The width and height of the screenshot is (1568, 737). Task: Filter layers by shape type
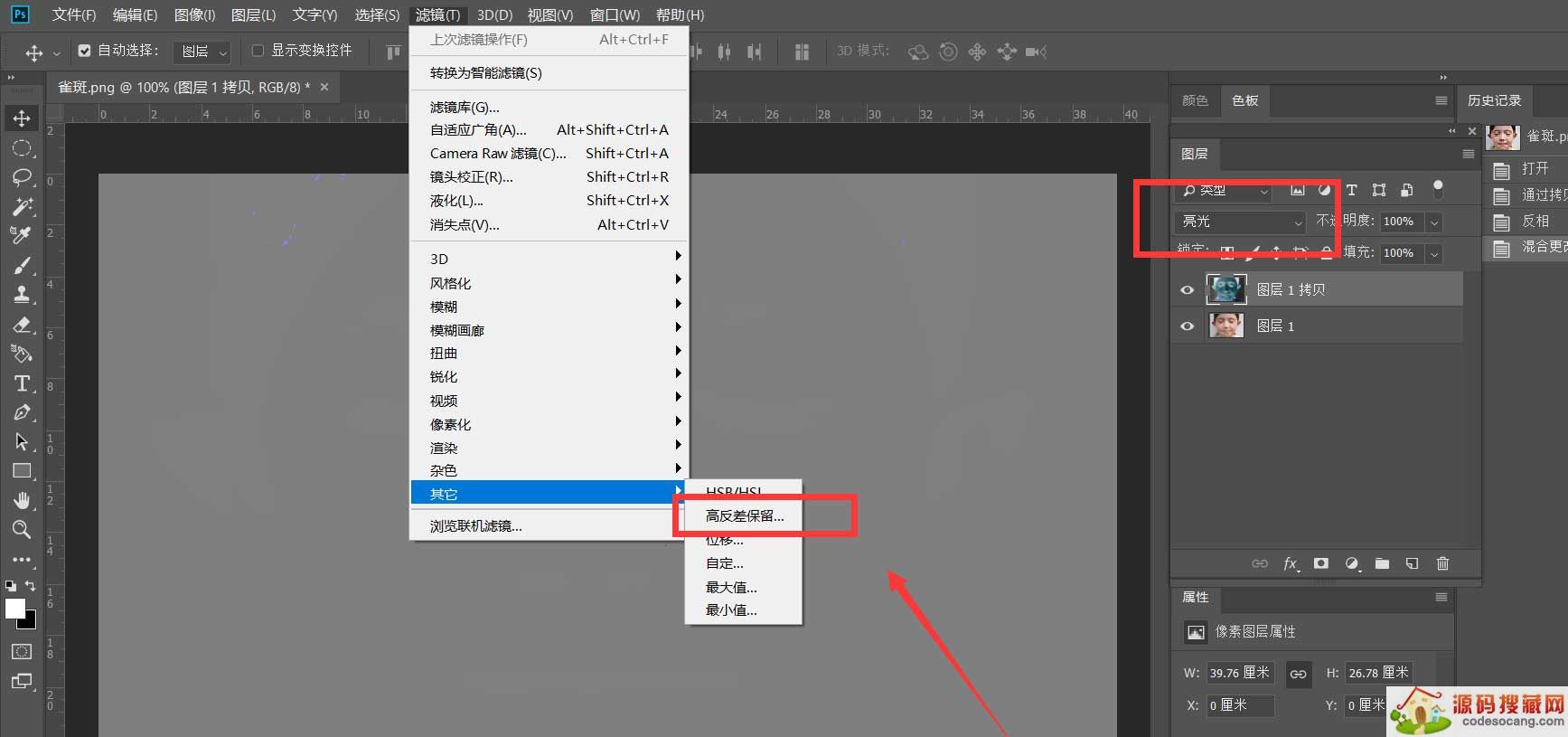click(1378, 190)
